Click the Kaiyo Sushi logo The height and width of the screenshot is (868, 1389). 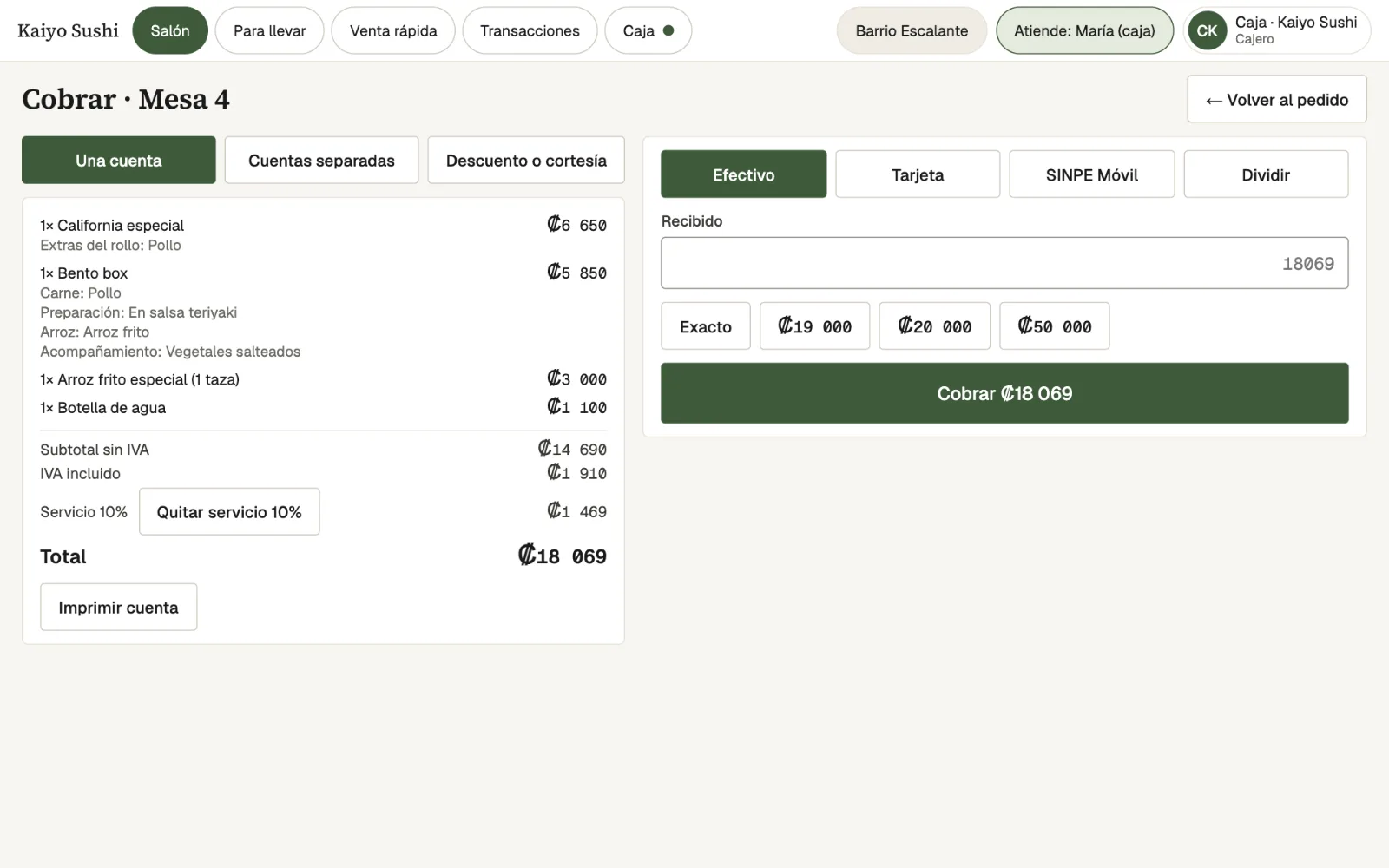68,30
